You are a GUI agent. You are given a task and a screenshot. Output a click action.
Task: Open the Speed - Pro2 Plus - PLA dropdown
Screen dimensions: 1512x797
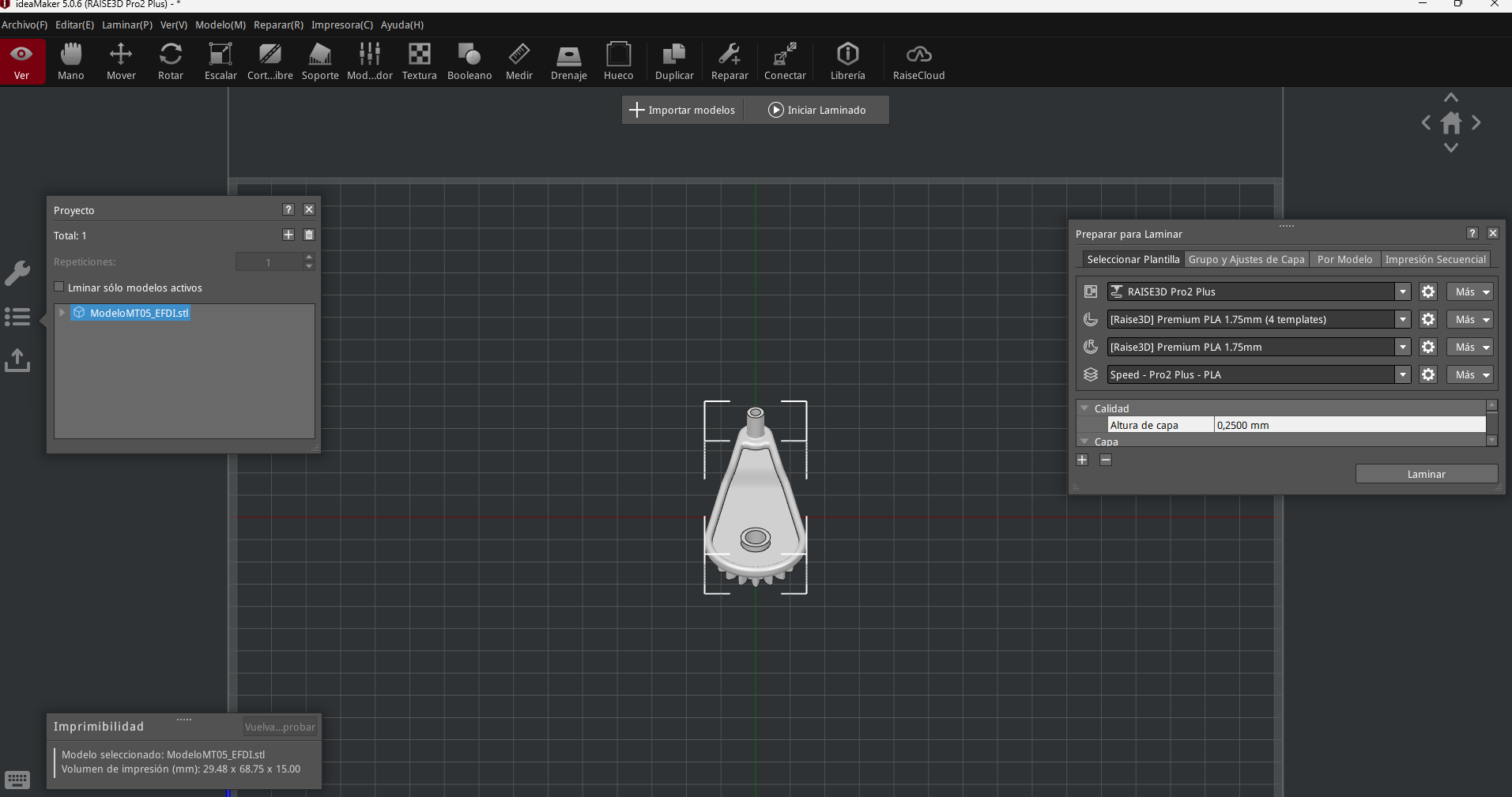pyautogui.click(x=1402, y=375)
